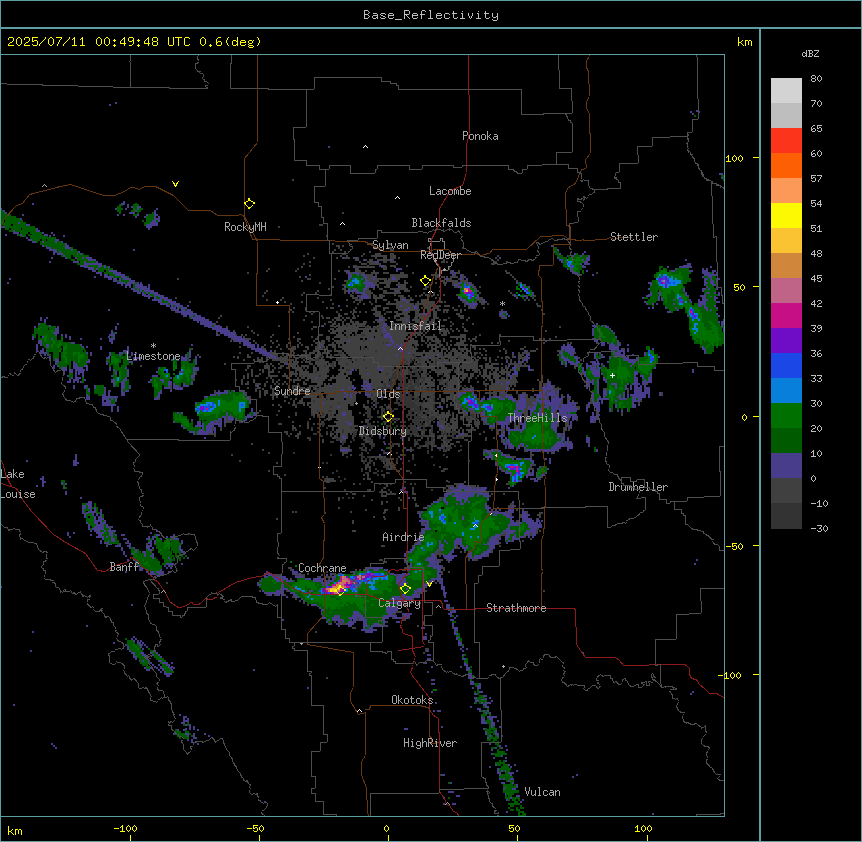The image size is (862, 842).
Task: Pick the bright yellow 51-54 dBZ swatch
Action: pyautogui.click(x=786, y=215)
